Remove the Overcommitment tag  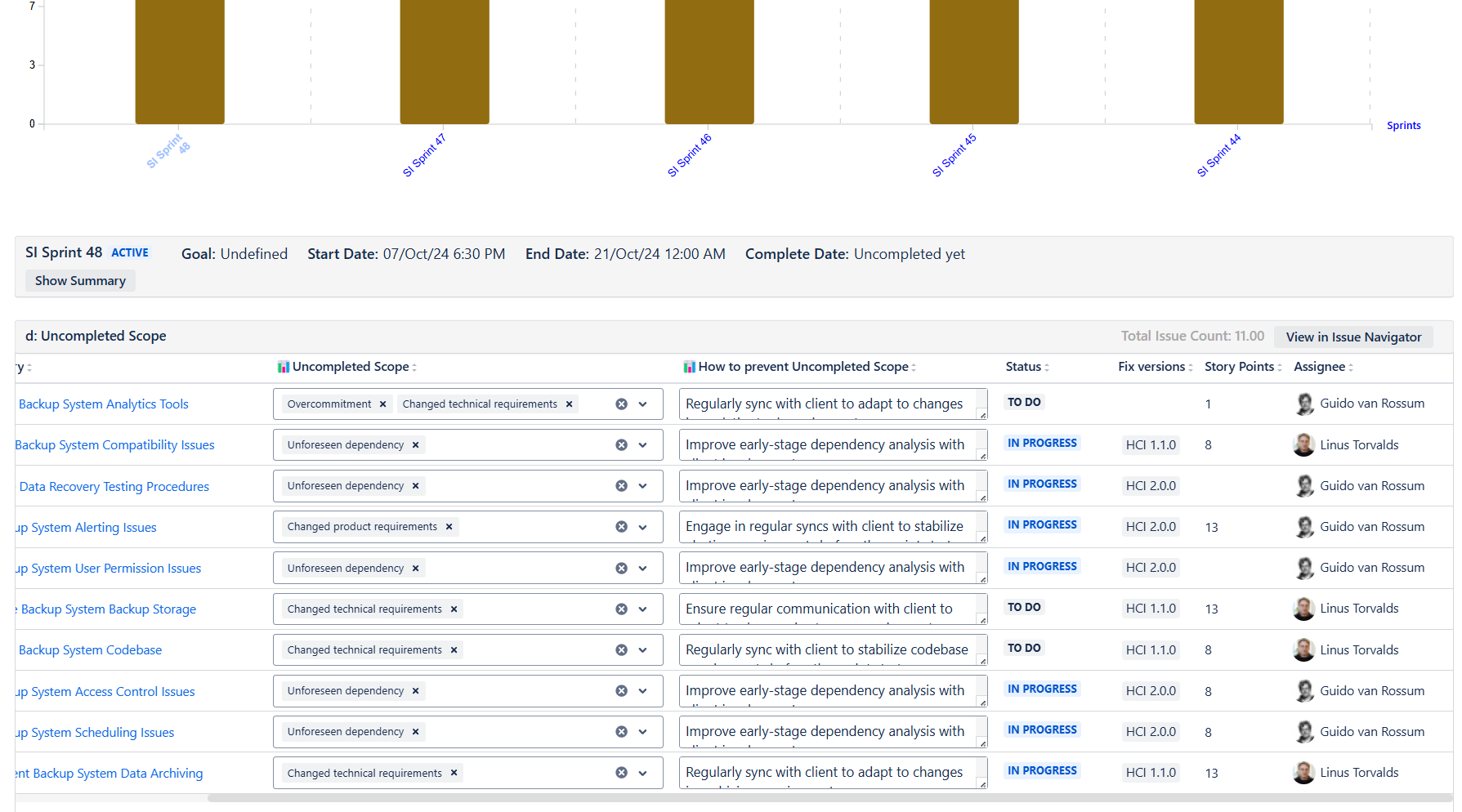[x=382, y=404]
